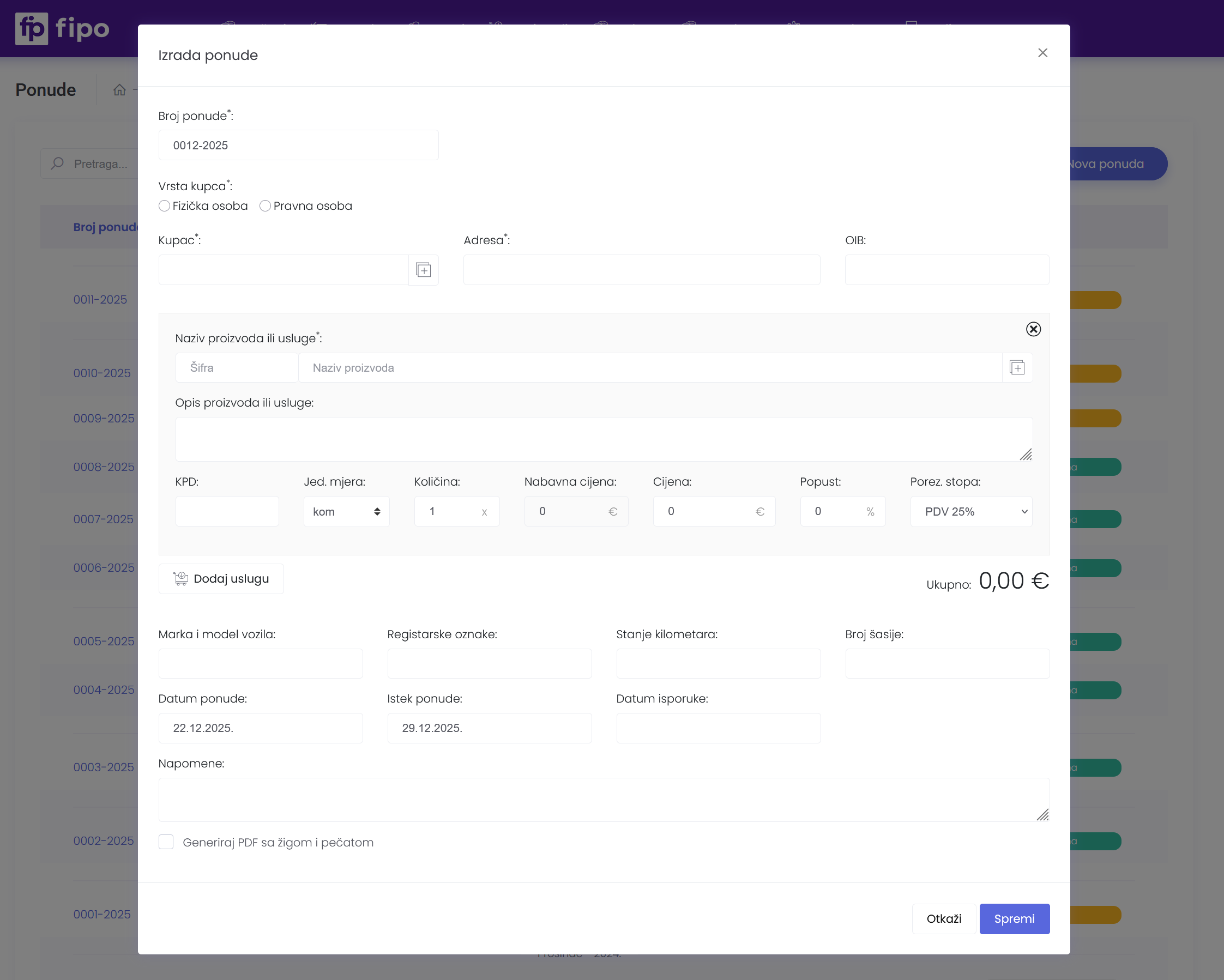Enable Generiraj PDF sa žigom i pečatom
The height and width of the screenshot is (980, 1224).
pyautogui.click(x=166, y=842)
